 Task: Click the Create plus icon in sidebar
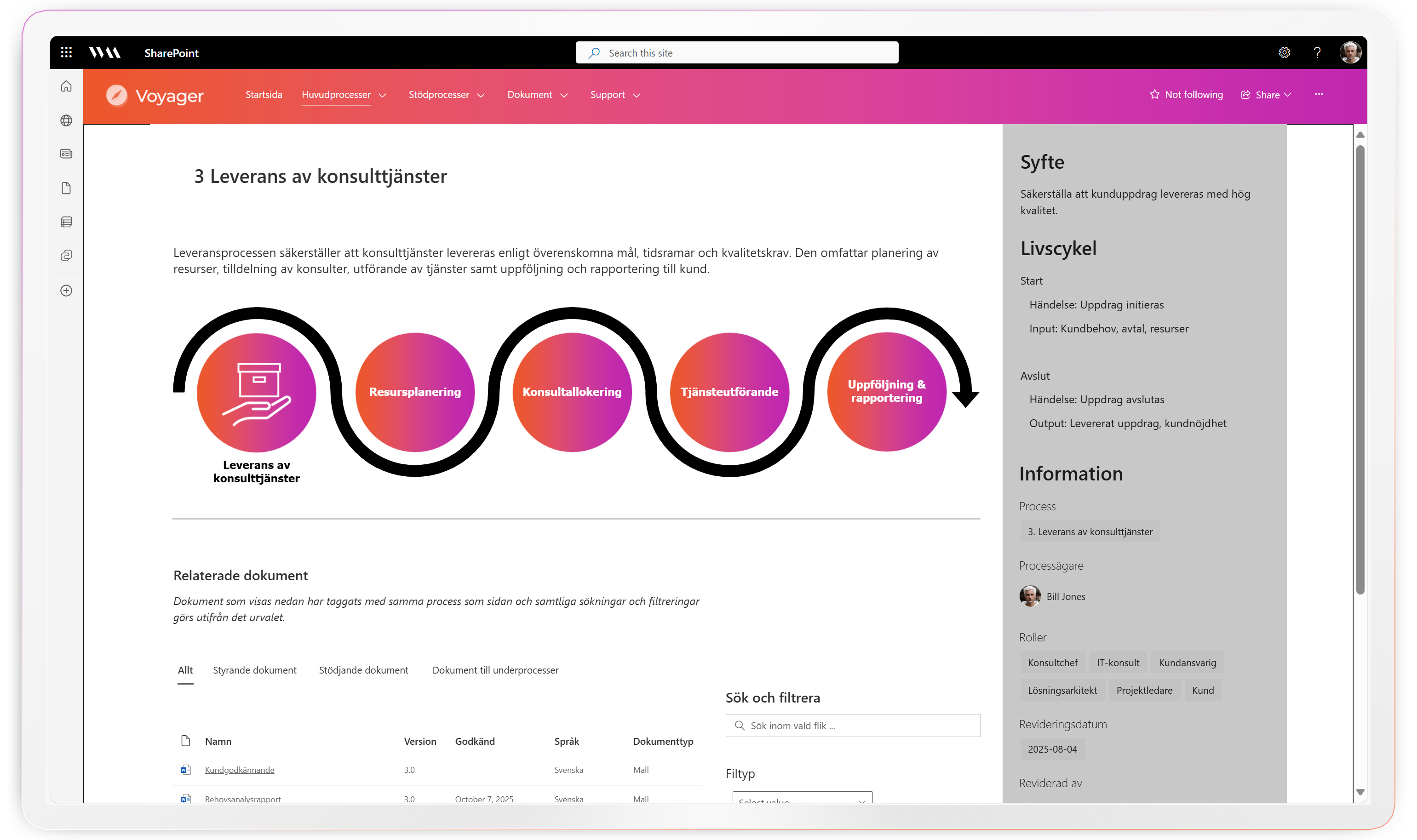tap(66, 291)
